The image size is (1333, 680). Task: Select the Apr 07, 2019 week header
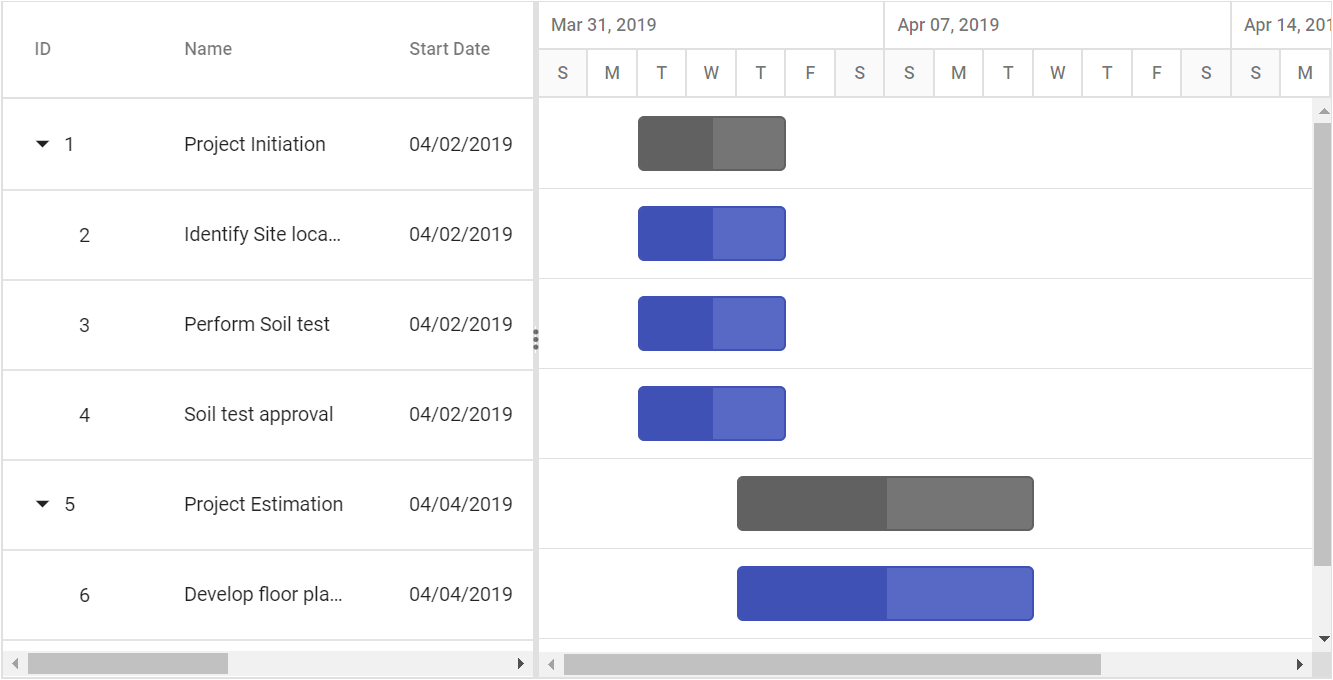tap(1058, 25)
